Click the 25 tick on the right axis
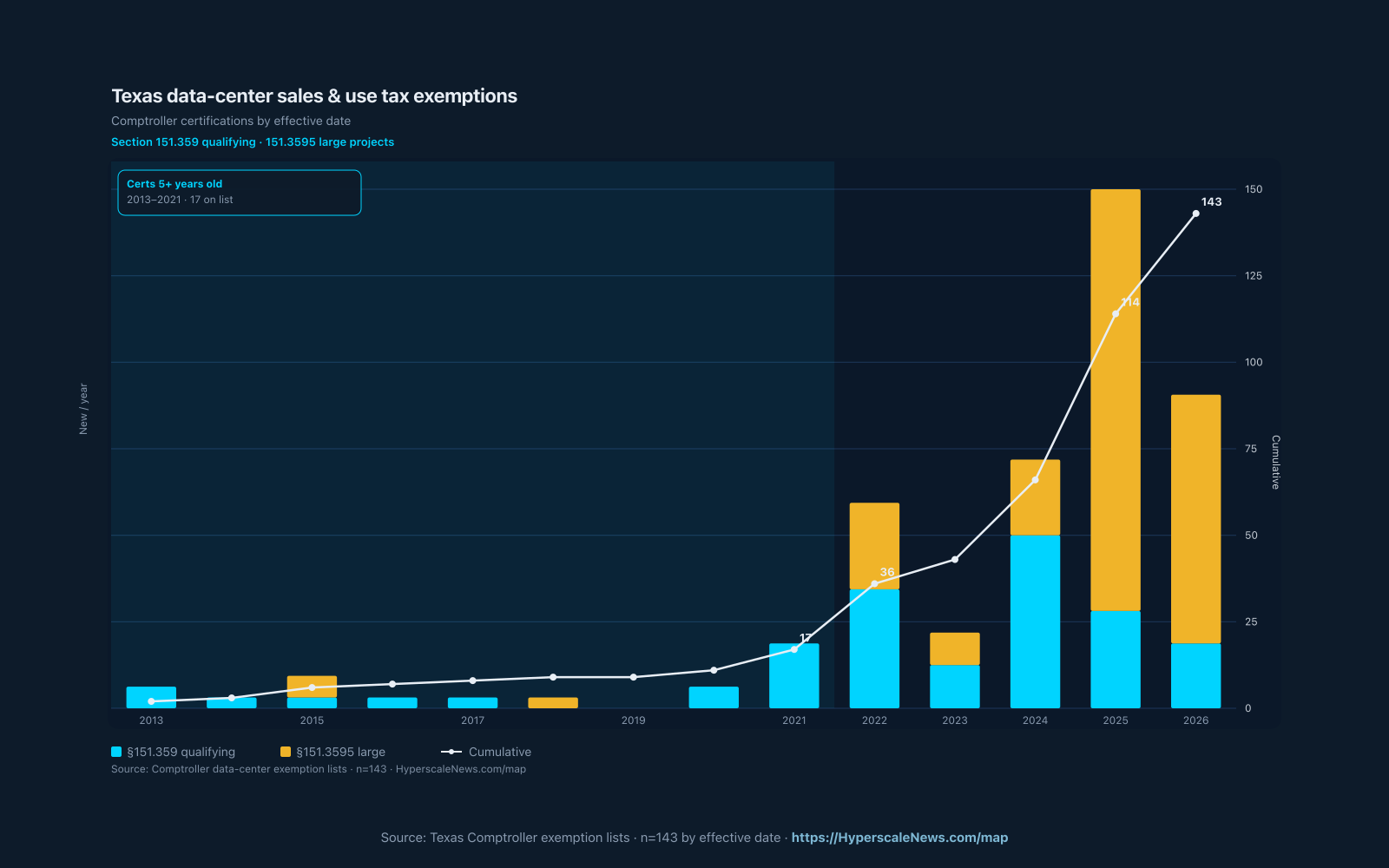This screenshot has height=868, width=1389. click(x=1251, y=621)
